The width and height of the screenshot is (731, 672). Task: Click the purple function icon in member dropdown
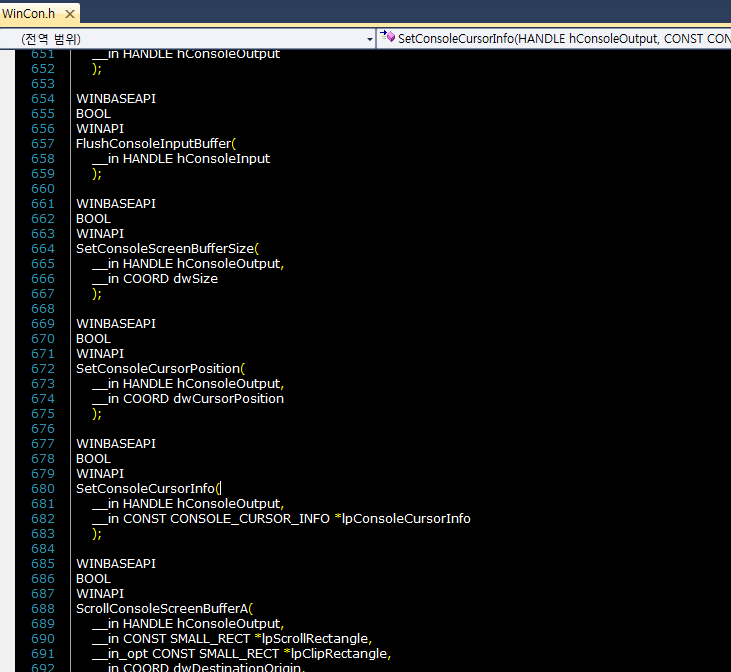click(x=388, y=38)
